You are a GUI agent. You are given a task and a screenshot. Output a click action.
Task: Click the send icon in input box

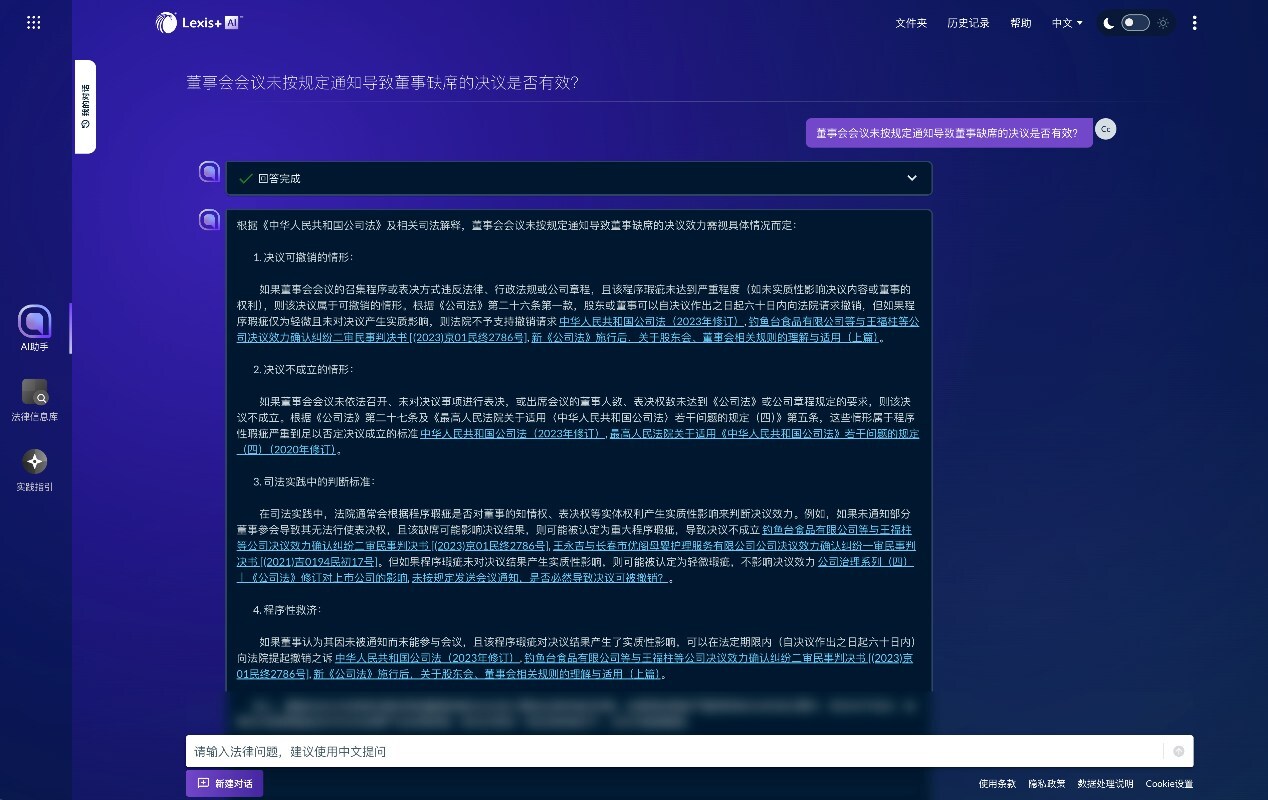1178,751
